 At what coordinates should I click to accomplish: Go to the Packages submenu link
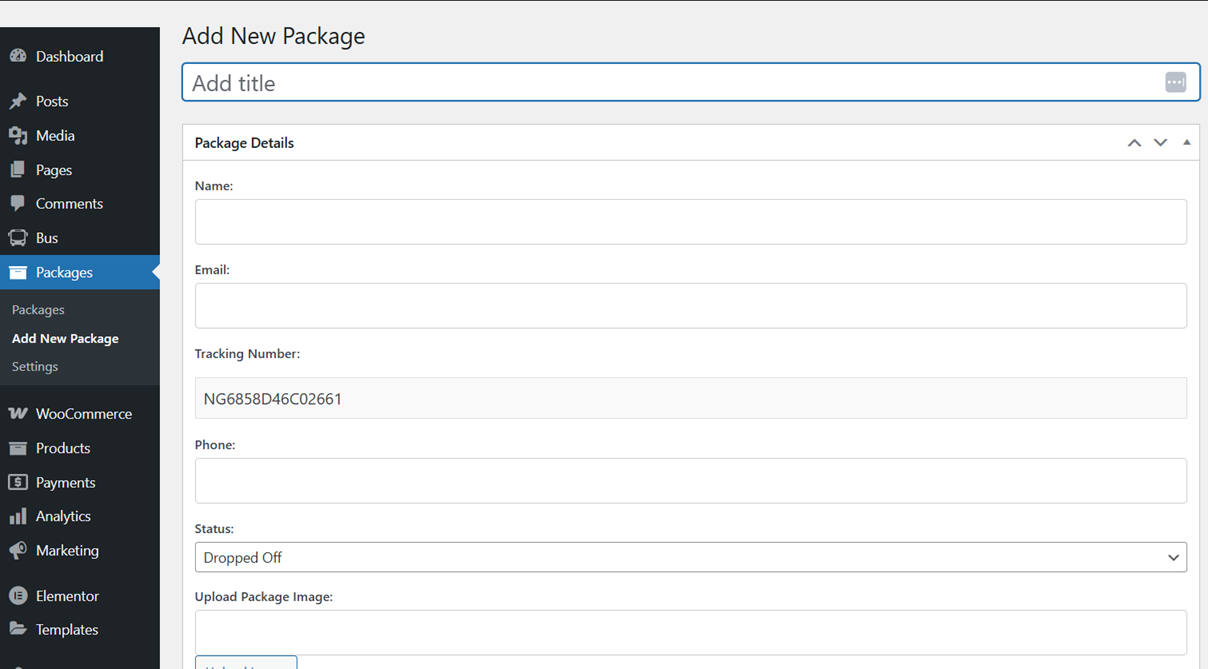pyautogui.click(x=38, y=310)
